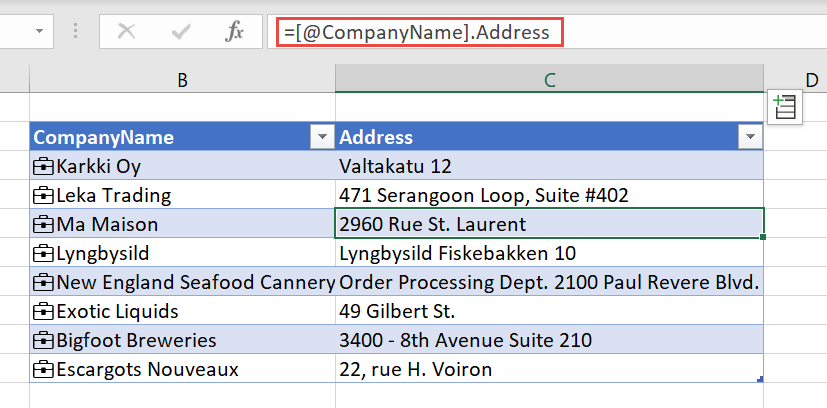The height and width of the screenshot is (408, 827).
Task: Click the table resize handle corner
Action: pos(760,380)
